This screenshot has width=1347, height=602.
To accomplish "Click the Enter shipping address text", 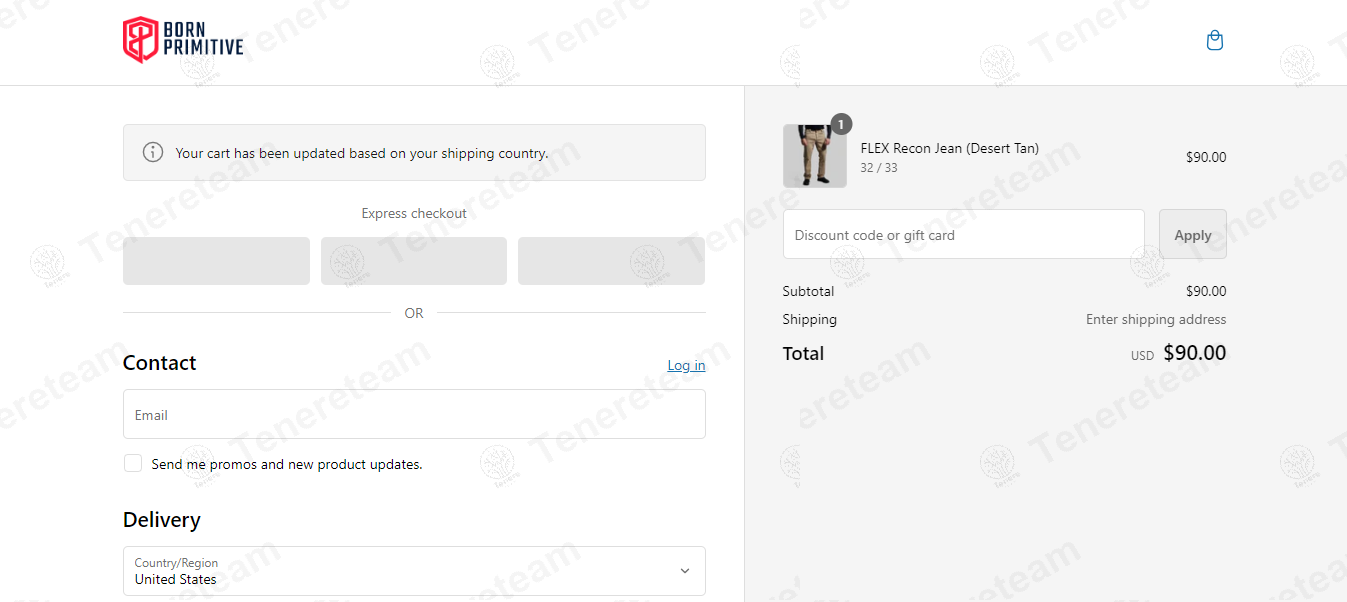I will (1155, 320).
